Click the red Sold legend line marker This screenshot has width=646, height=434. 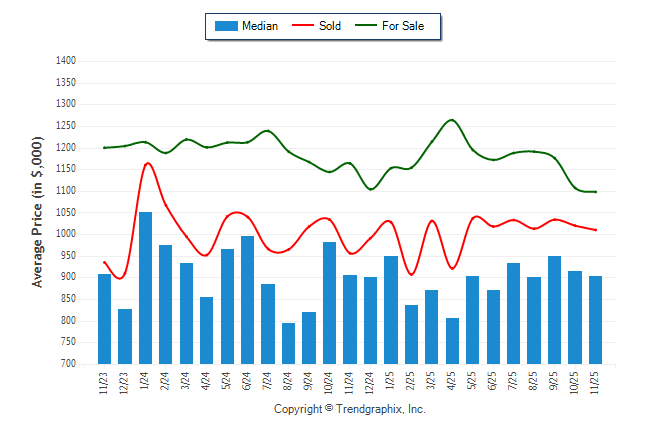302,26
